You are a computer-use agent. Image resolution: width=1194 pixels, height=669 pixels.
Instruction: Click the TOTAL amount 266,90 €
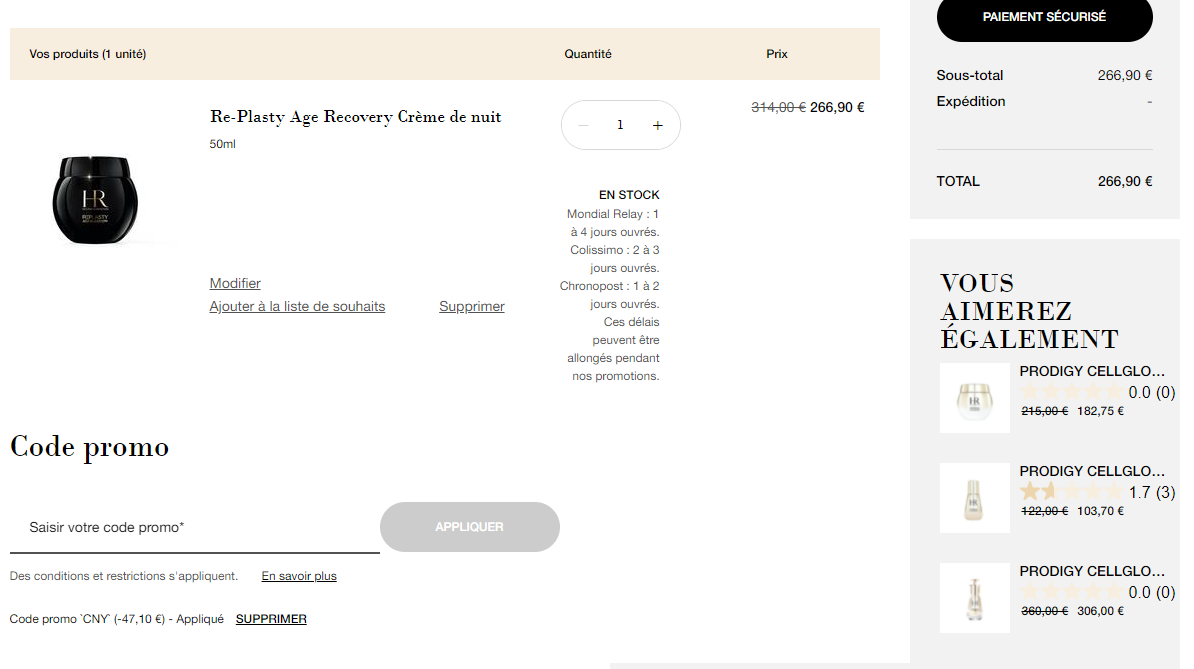pyautogui.click(x=1125, y=181)
